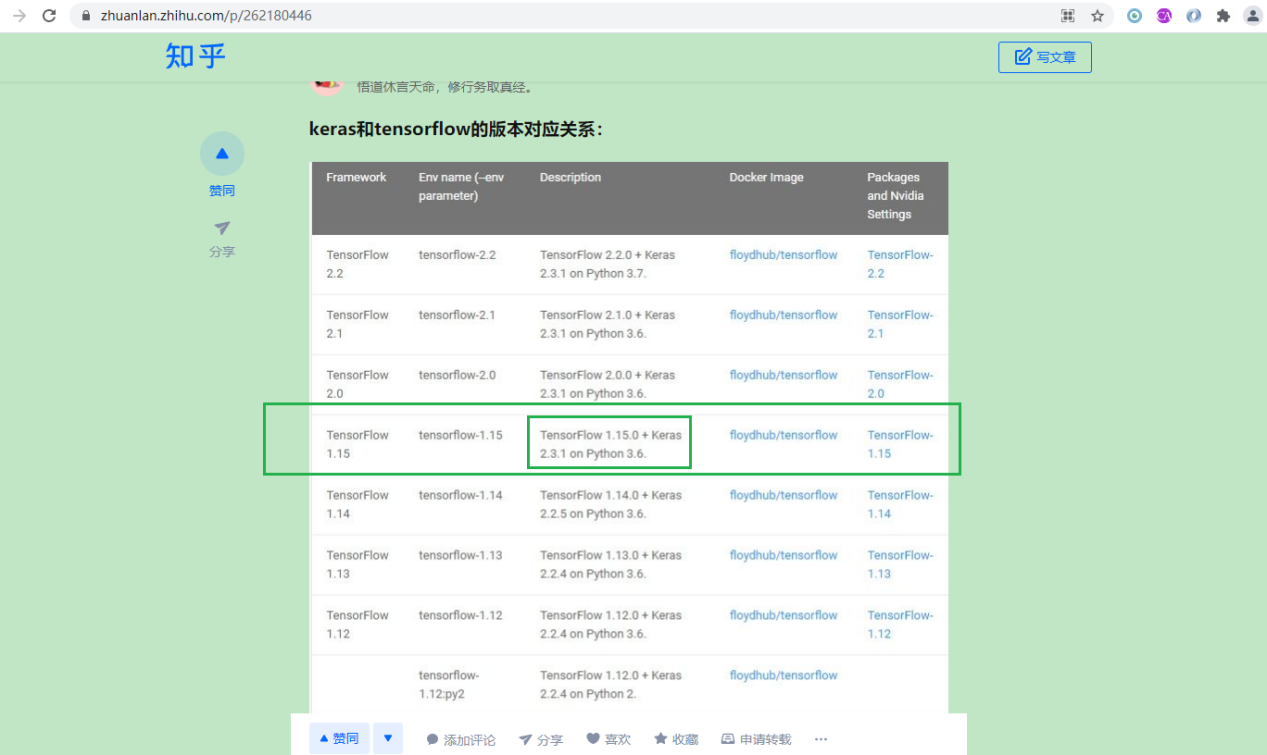The image size is (1267, 755).
Task: Click the Docker Image column header
Action: (766, 177)
